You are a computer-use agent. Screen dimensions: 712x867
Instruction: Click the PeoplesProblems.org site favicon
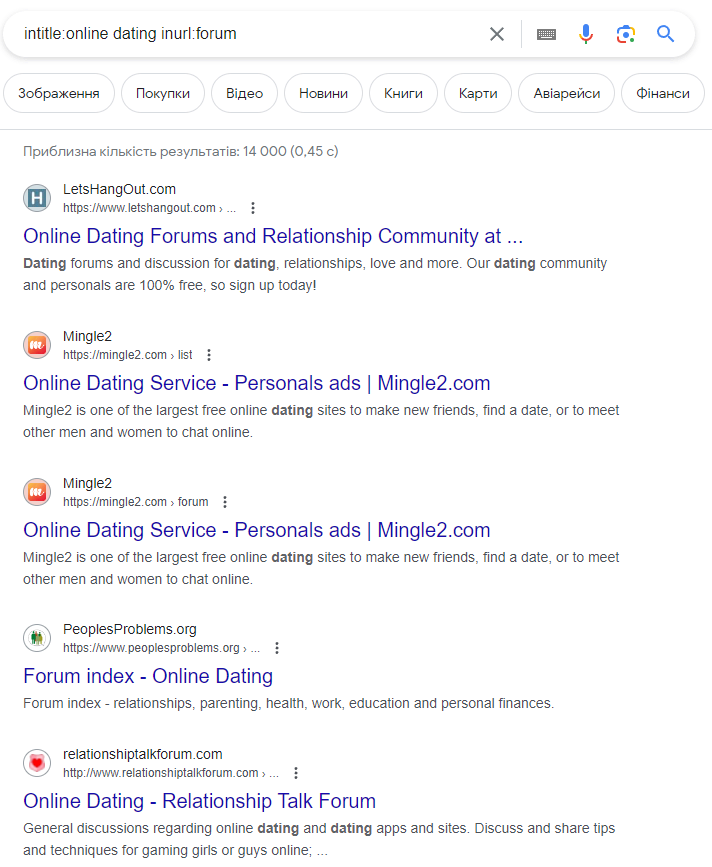[x=37, y=638]
